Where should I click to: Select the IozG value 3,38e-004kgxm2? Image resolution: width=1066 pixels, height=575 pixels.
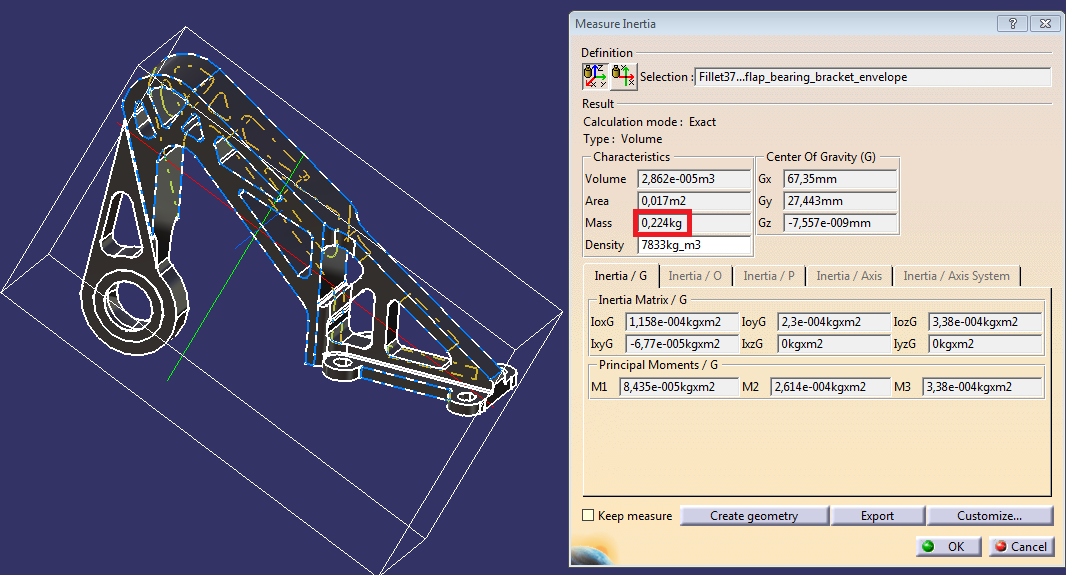tap(985, 321)
